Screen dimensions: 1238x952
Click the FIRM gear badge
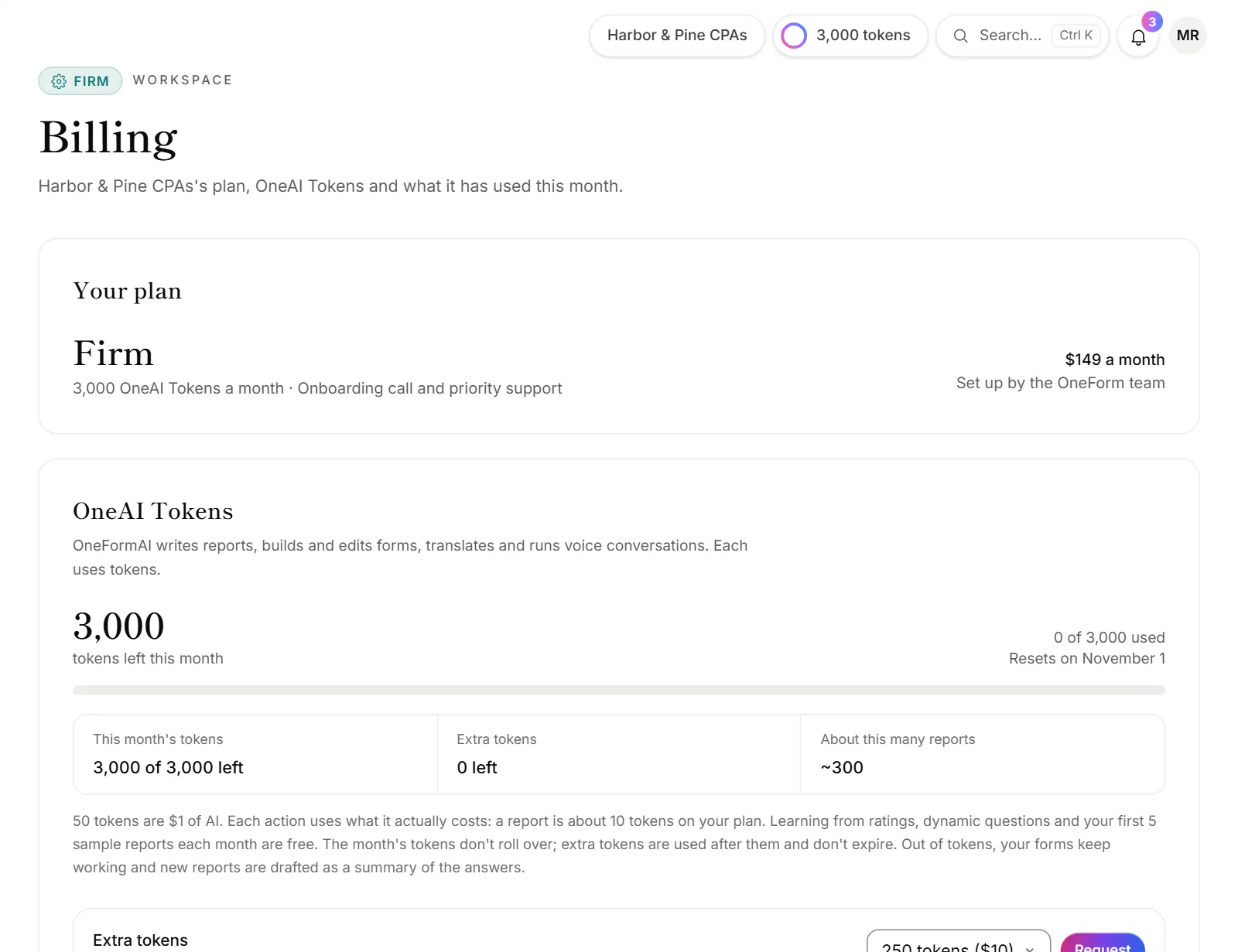pyautogui.click(x=80, y=81)
